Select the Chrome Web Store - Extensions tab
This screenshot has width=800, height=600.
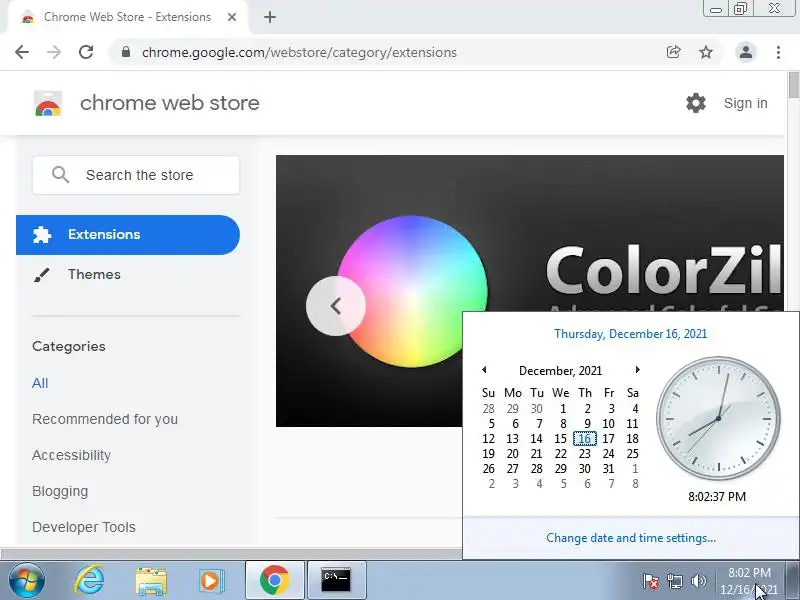[127, 17]
